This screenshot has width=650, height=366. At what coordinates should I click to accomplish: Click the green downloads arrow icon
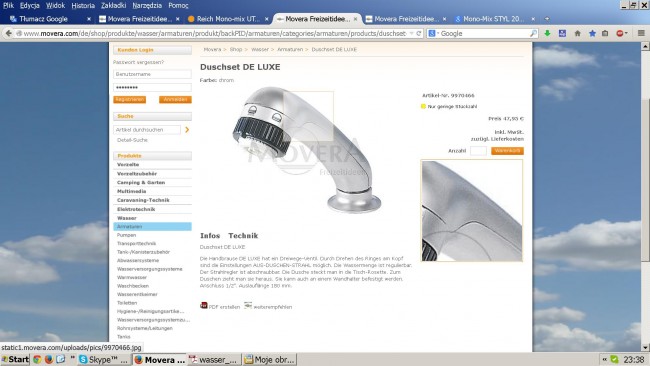point(547,33)
